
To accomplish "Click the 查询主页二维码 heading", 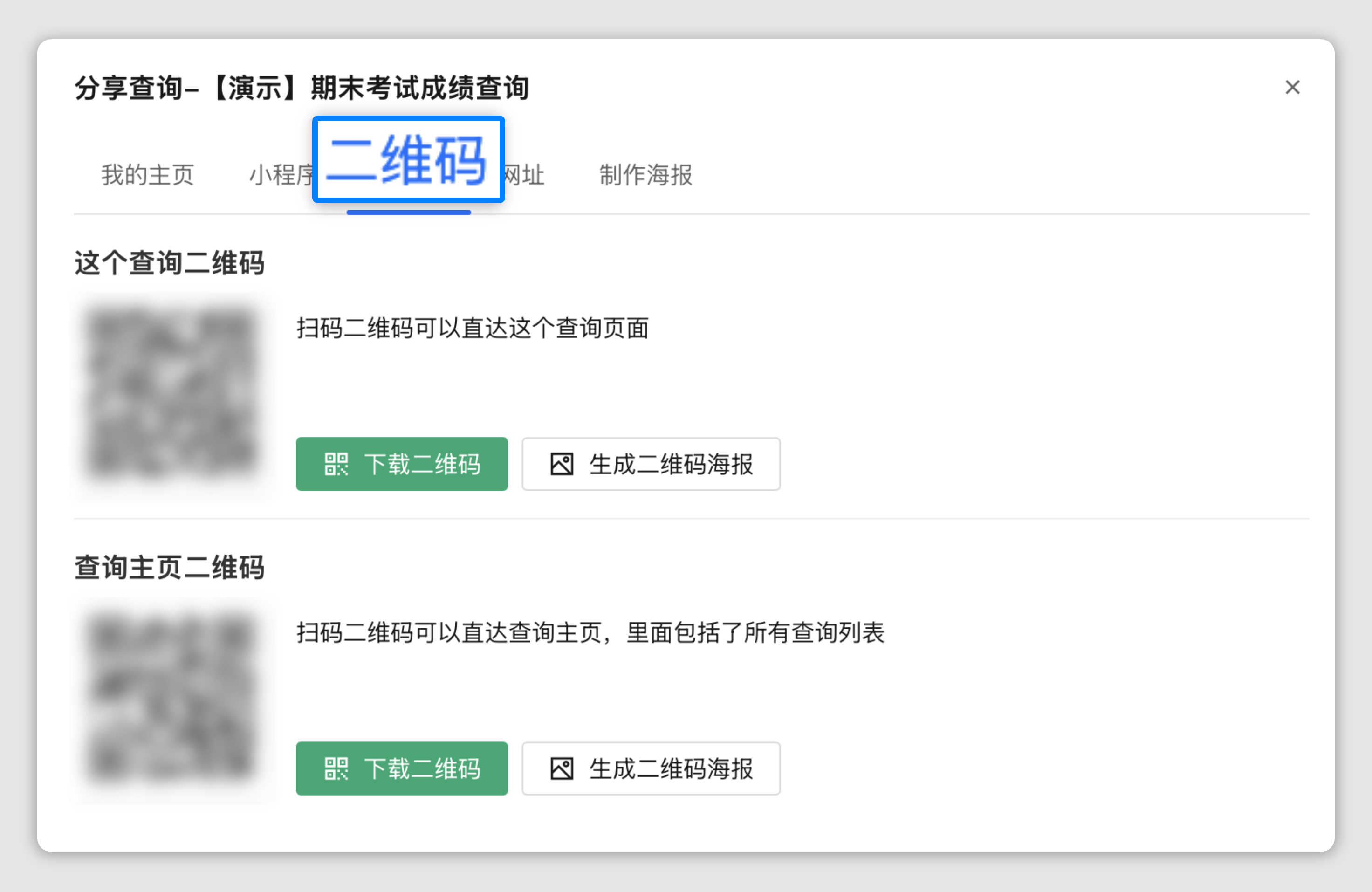I will (170, 567).
